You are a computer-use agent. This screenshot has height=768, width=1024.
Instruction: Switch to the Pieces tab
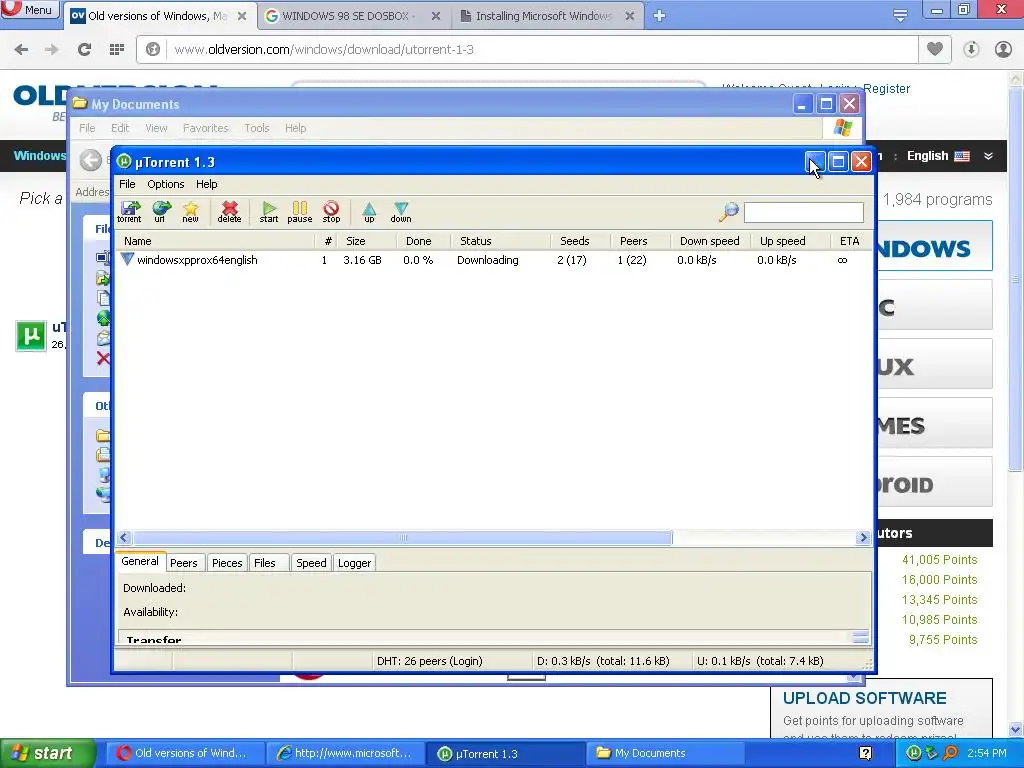[227, 563]
